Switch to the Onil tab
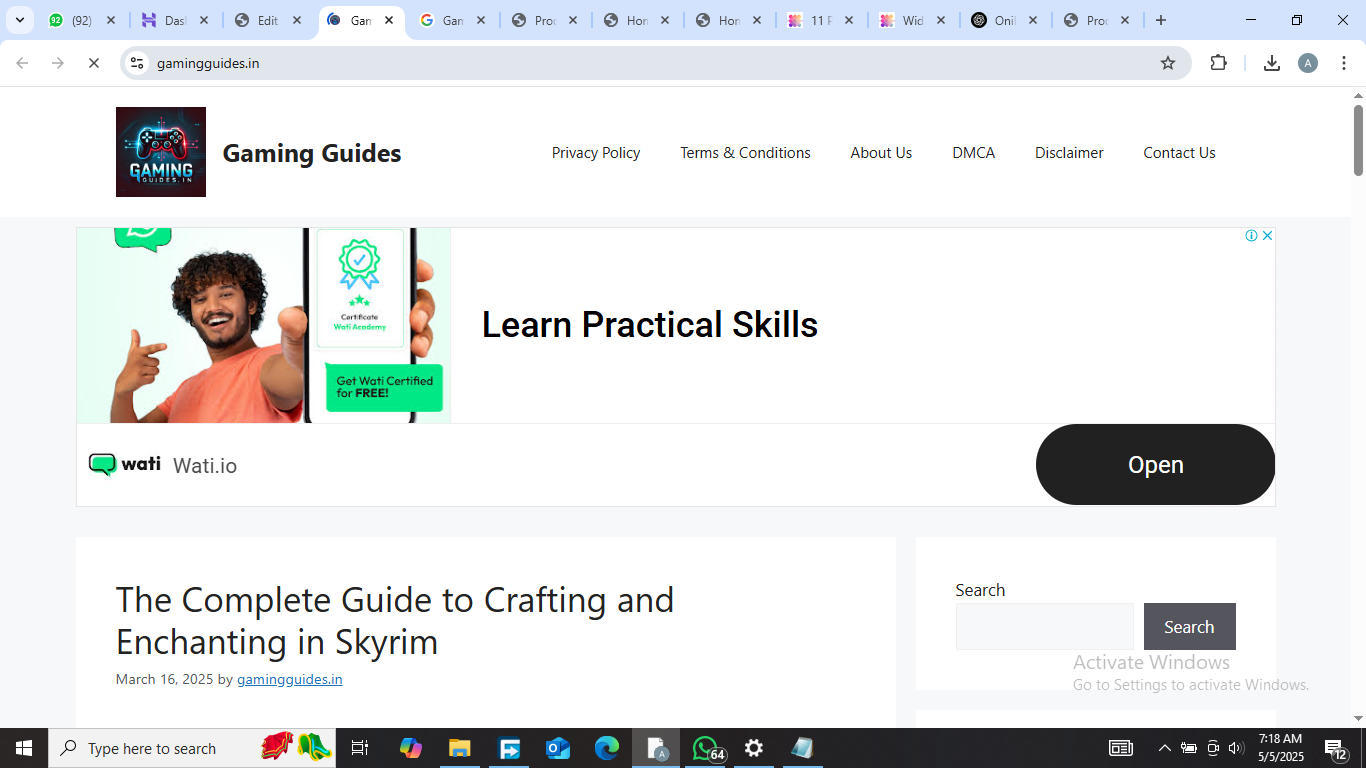Image resolution: width=1366 pixels, height=768 pixels. coord(1006,20)
